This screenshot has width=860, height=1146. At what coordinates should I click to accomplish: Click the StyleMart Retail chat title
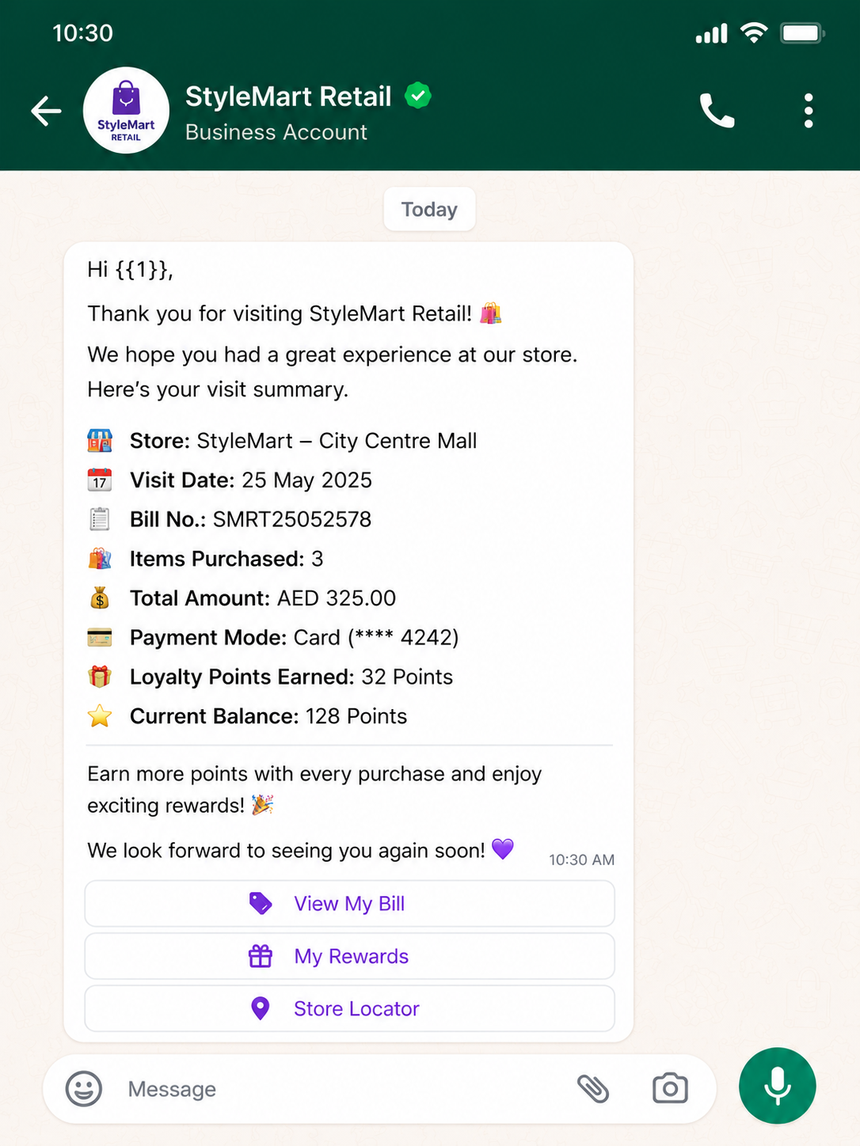pyautogui.click(x=288, y=96)
